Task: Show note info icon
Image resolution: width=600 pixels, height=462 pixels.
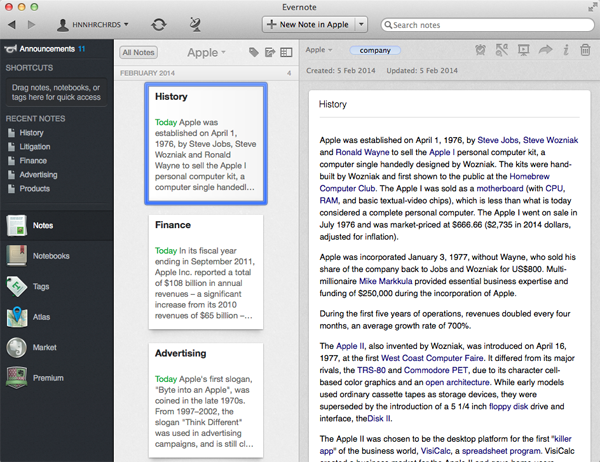Action: click(566, 50)
